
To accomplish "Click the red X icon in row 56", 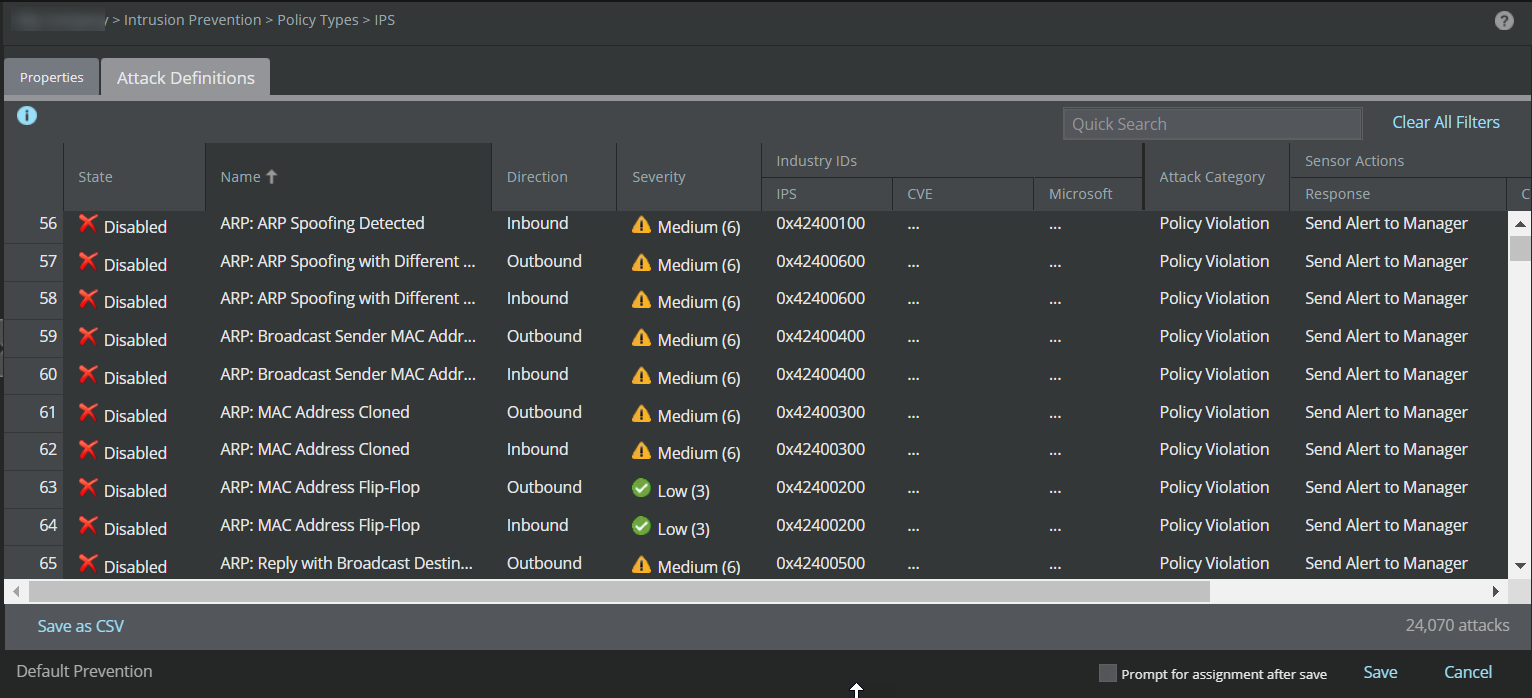I will coord(88,224).
